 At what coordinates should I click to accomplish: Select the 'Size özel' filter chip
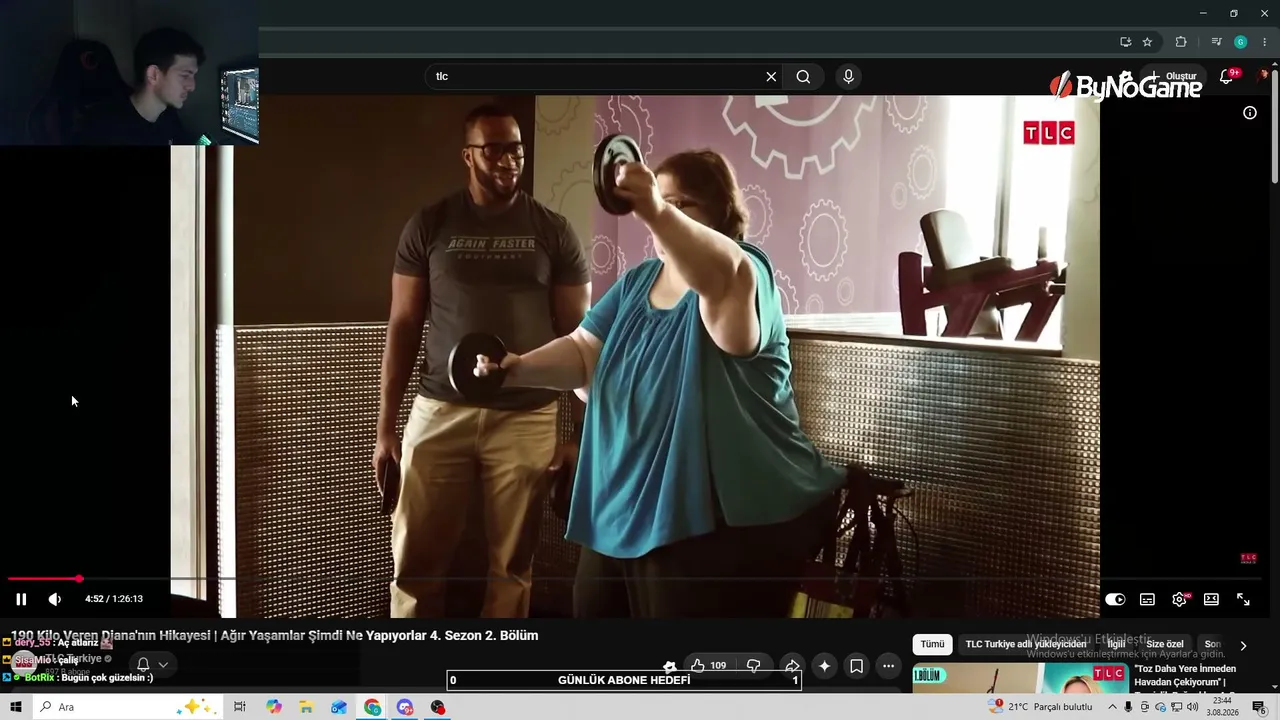click(x=1165, y=645)
